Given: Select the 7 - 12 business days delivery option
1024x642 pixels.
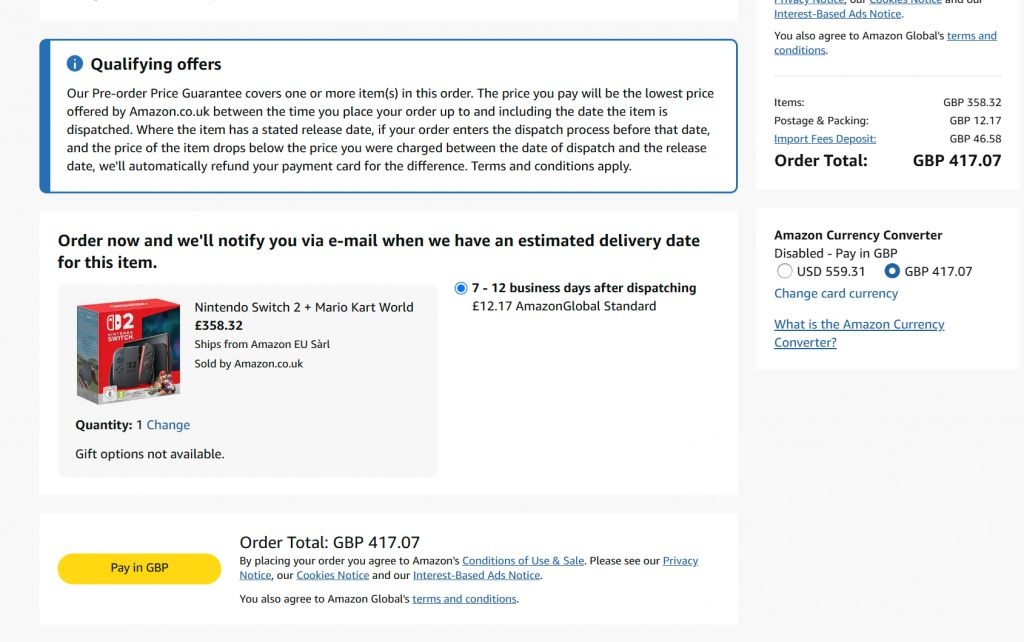Looking at the screenshot, I should [461, 288].
